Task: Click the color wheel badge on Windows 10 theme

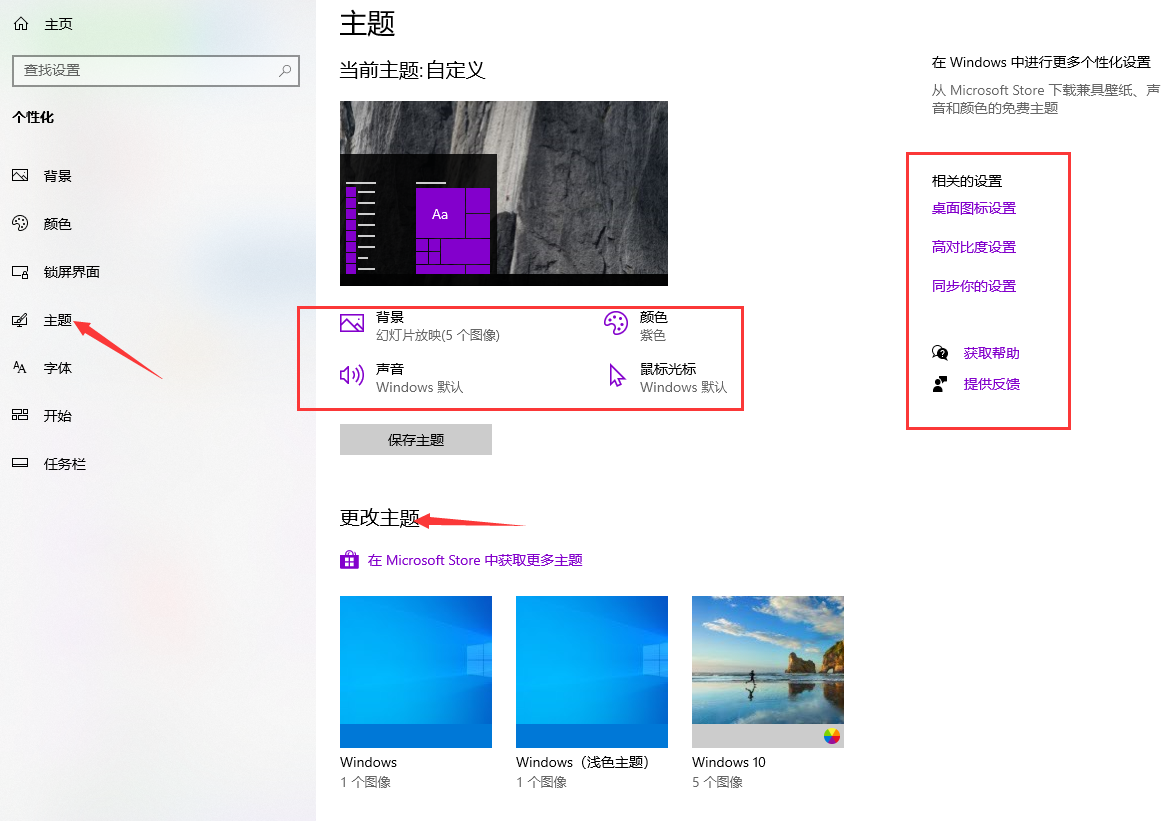Action: 831,734
